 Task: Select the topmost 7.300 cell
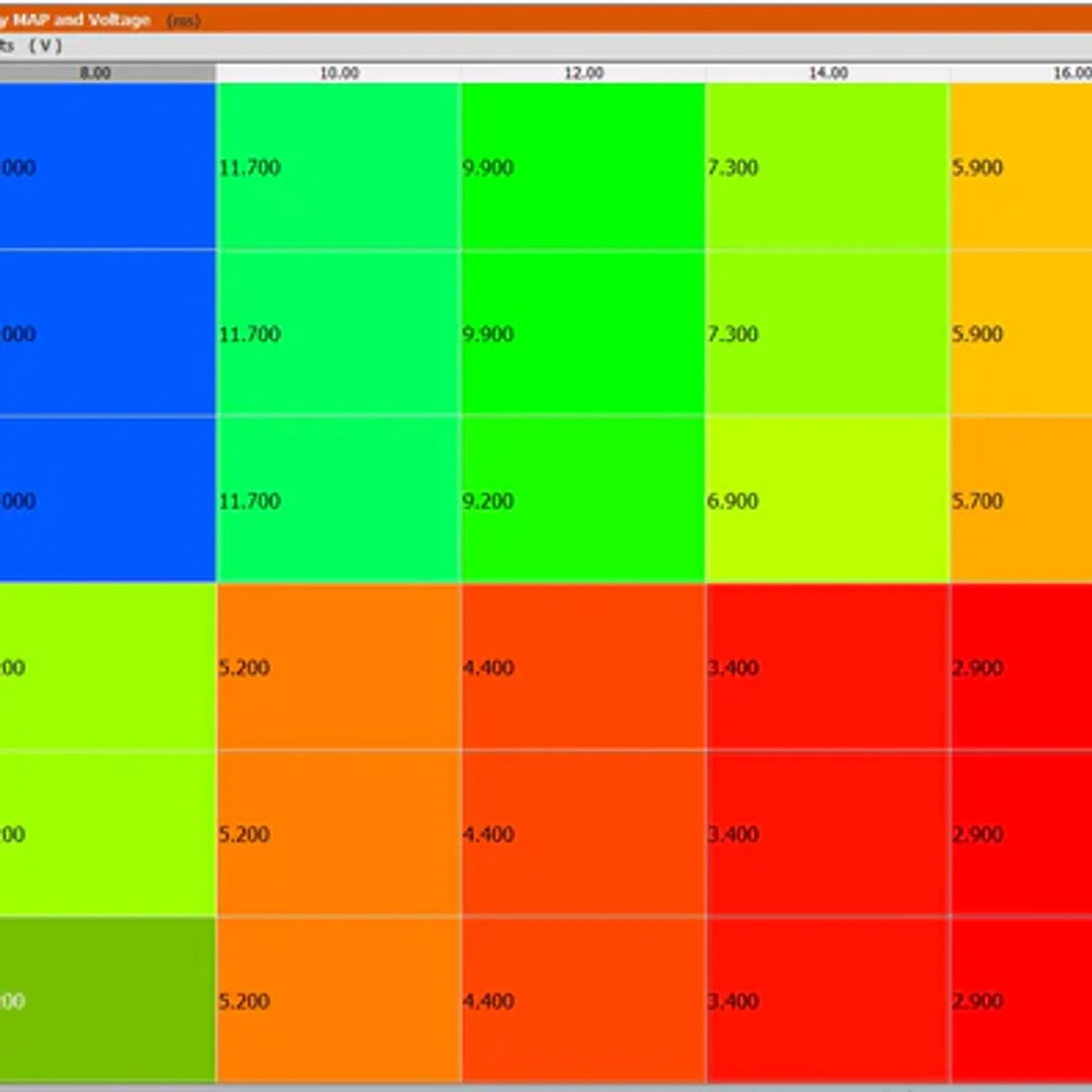[828, 167]
